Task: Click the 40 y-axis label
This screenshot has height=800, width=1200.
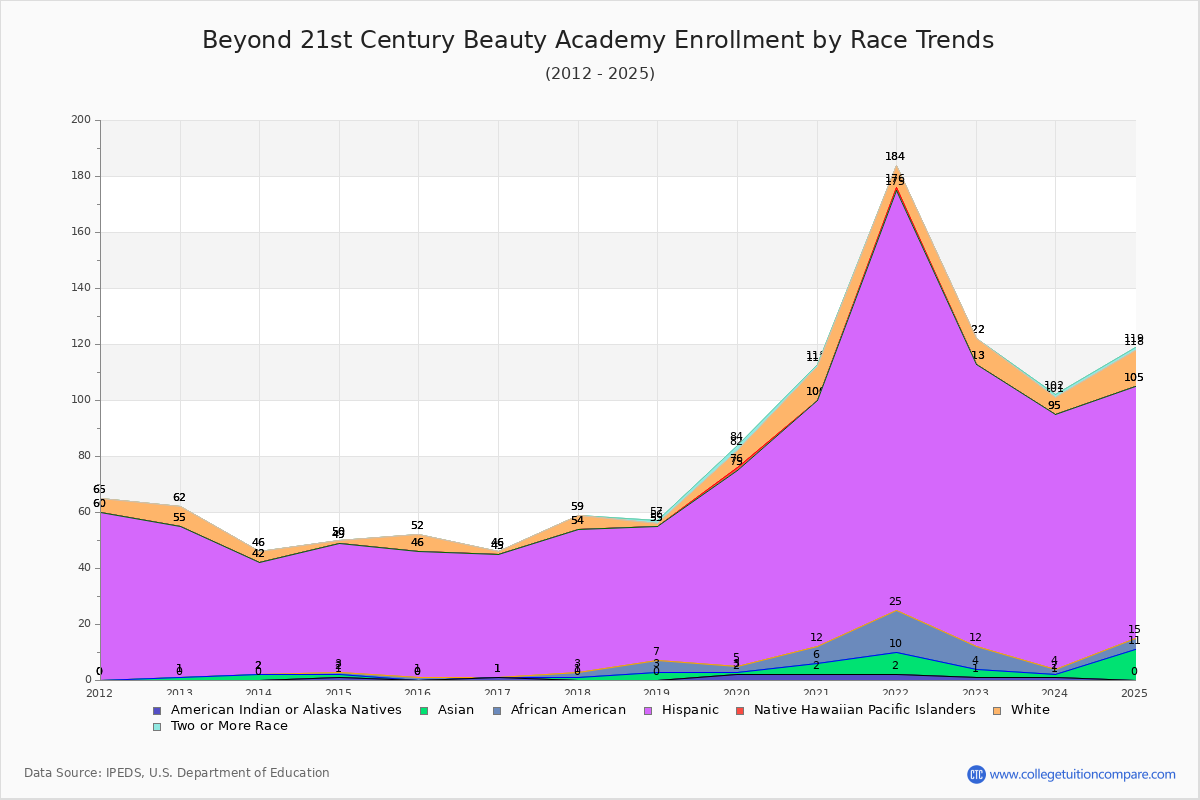Action: [84, 568]
